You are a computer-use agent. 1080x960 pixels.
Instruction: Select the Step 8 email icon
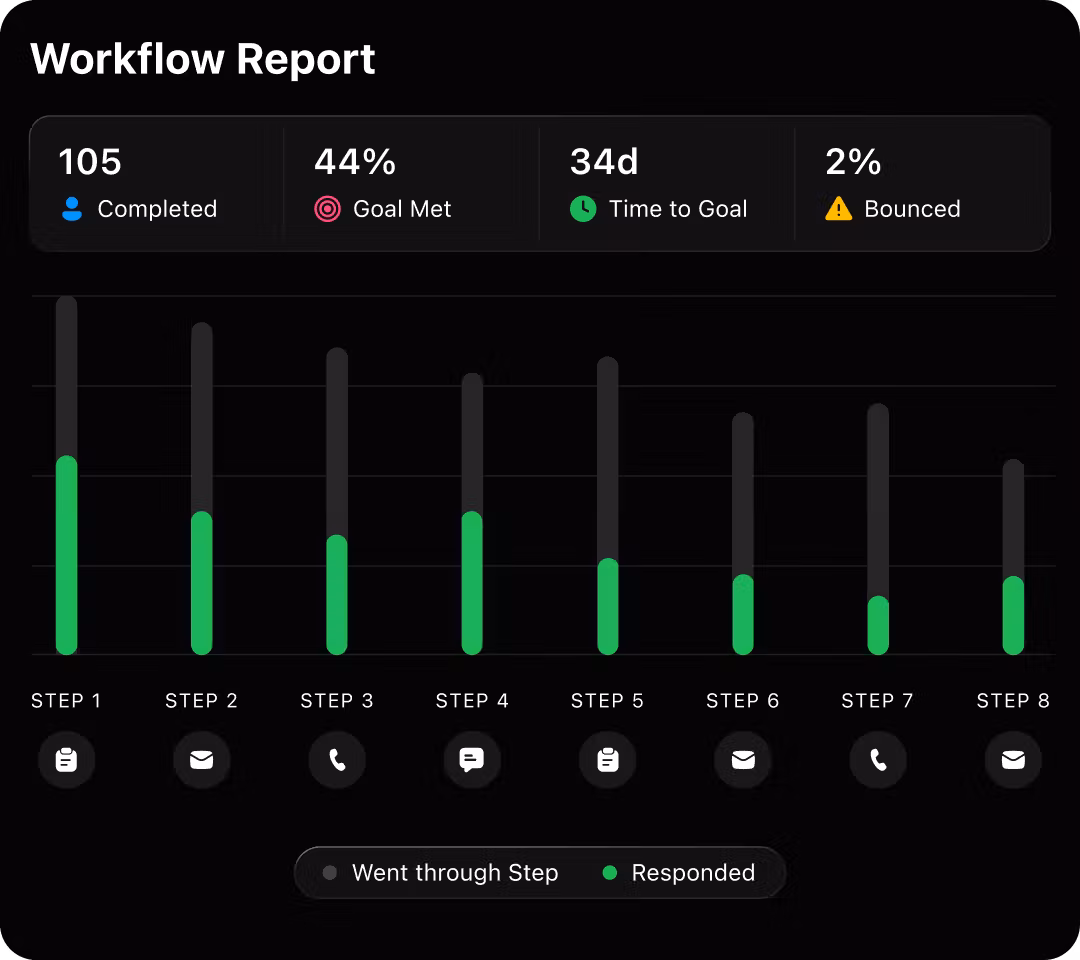(x=1013, y=760)
